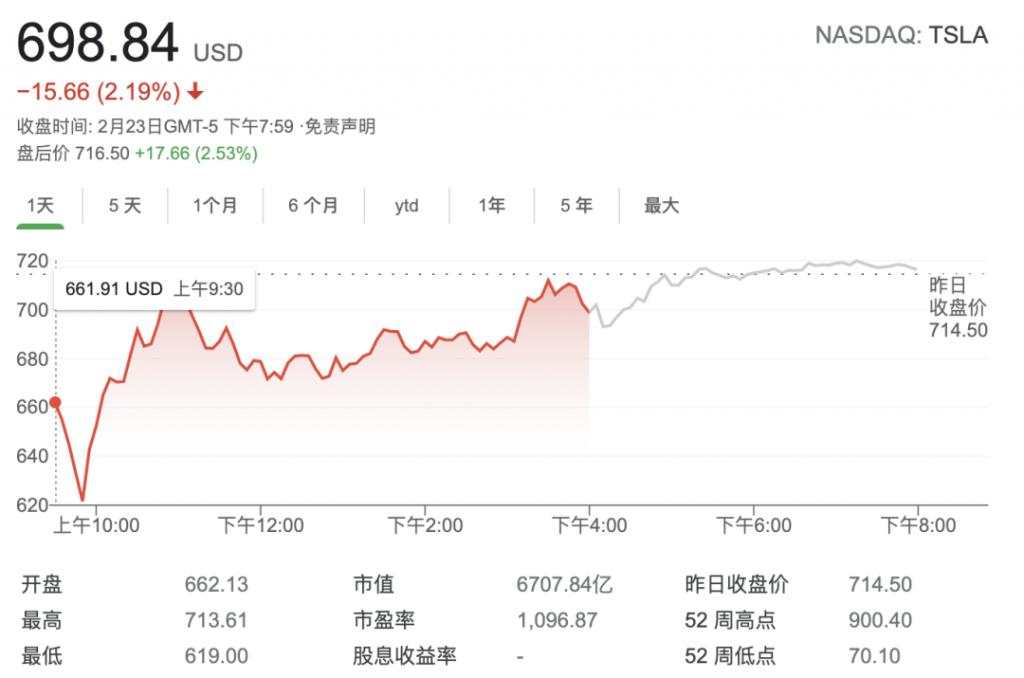Click the red down arrow beside 2.19%
The width and height of the screenshot is (1024, 678).
tap(195, 92)
